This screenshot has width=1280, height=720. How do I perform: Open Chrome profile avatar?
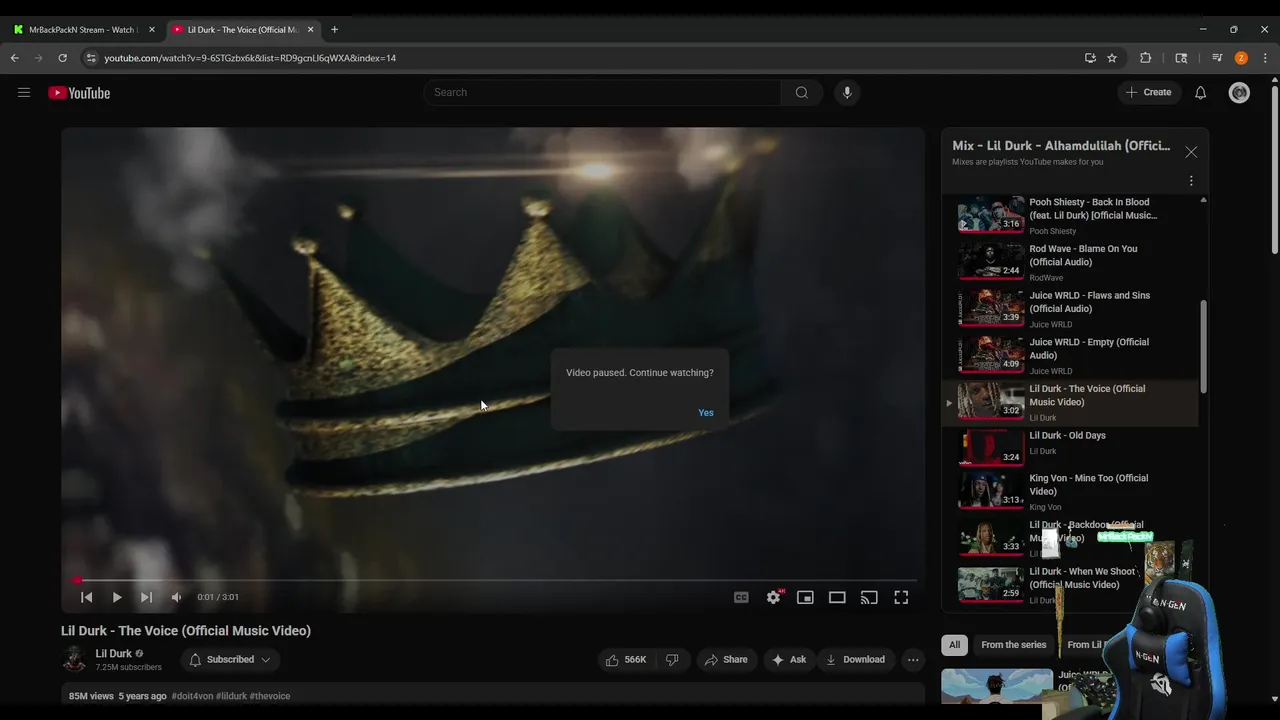coord(1241,58)
